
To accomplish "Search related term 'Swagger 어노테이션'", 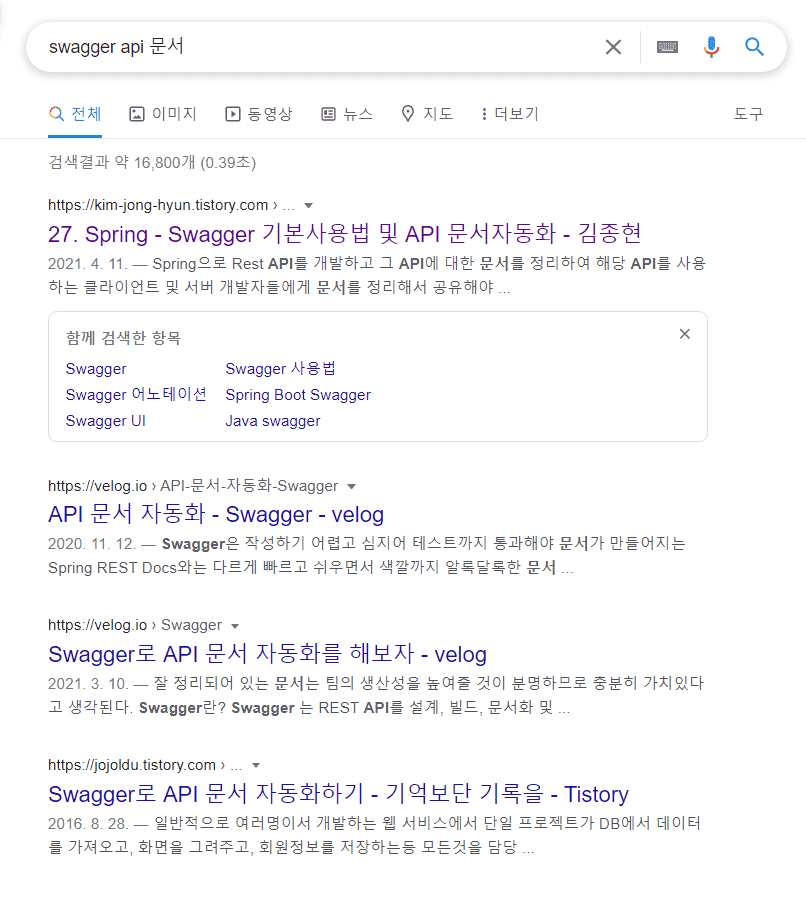I will pyautogui.click(x=136, y=395).
